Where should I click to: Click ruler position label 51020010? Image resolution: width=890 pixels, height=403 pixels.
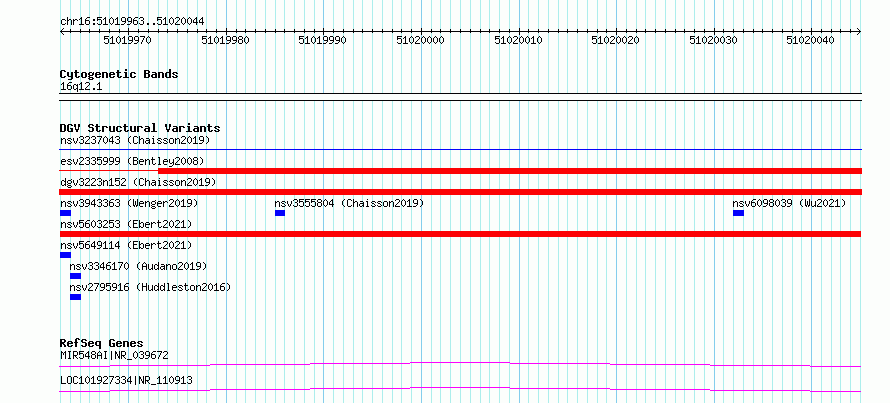(x=518, y=40)
